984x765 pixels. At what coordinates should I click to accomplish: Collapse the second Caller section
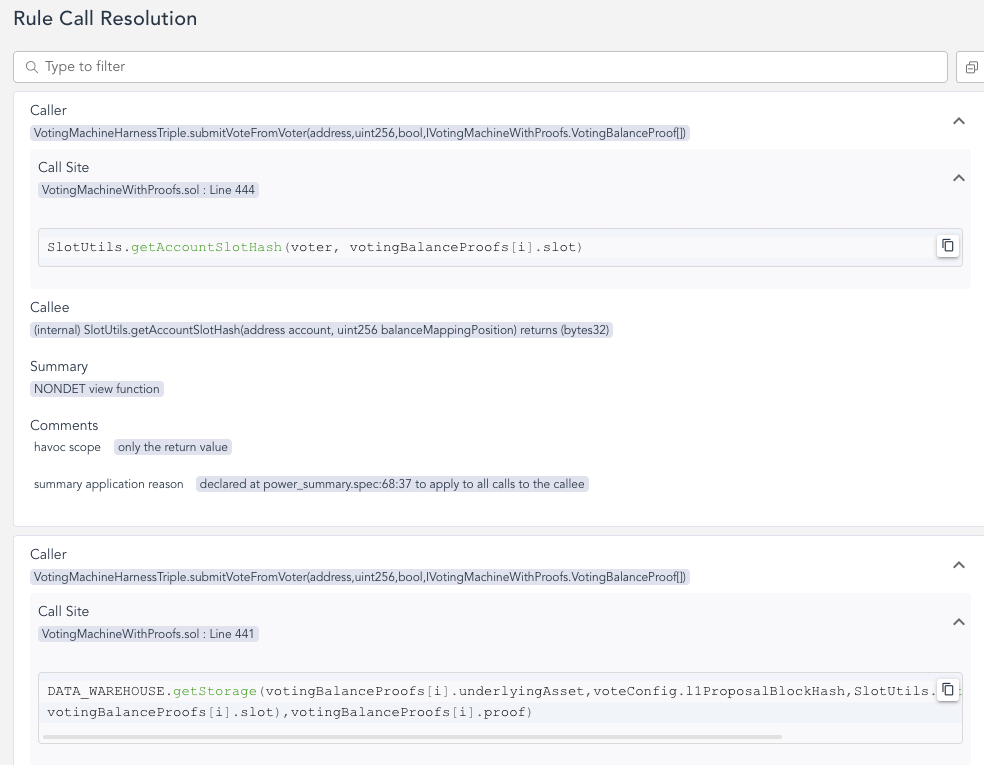coord(959,564)
